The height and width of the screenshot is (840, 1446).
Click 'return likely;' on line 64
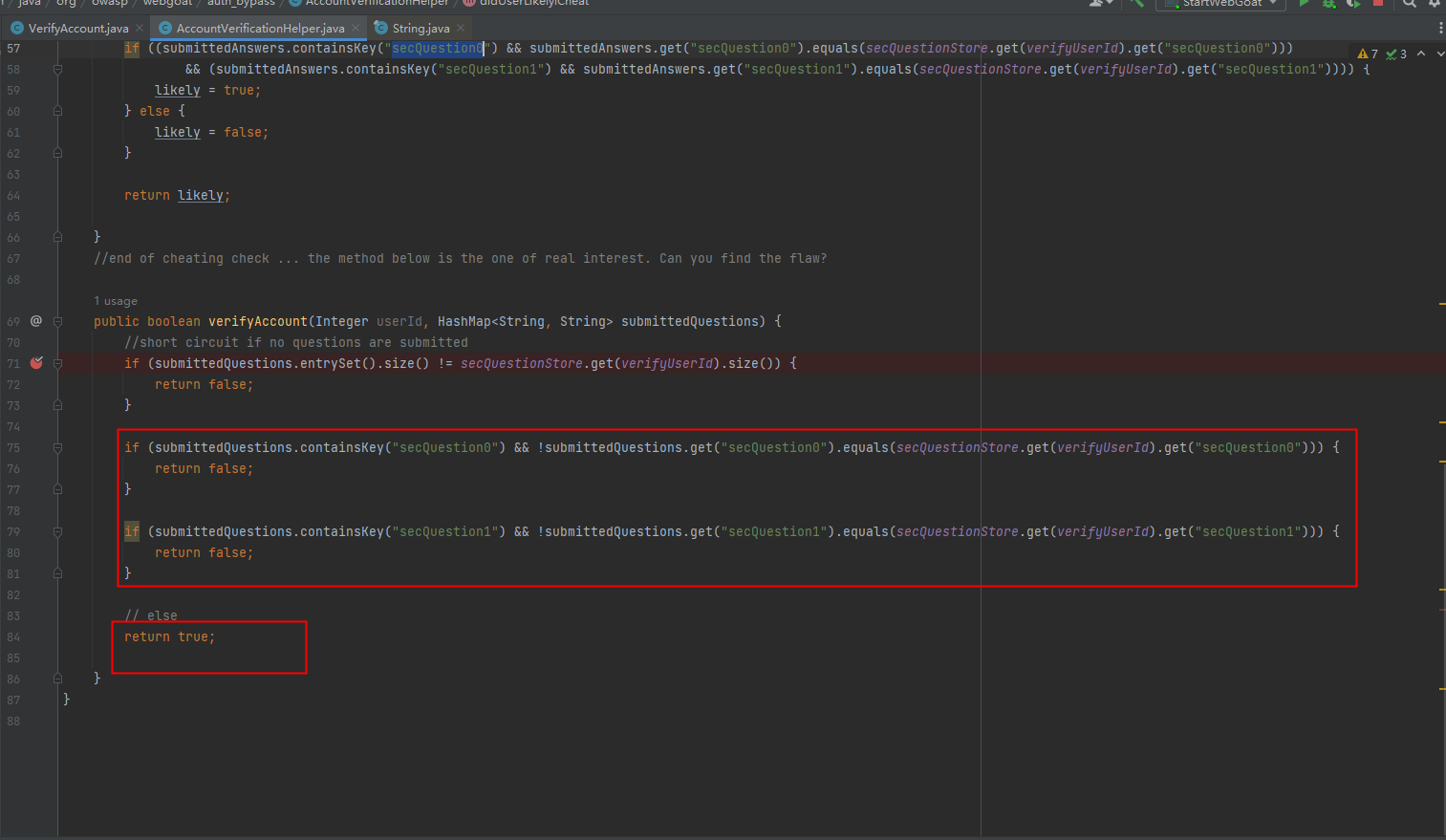tap(178, 195)
